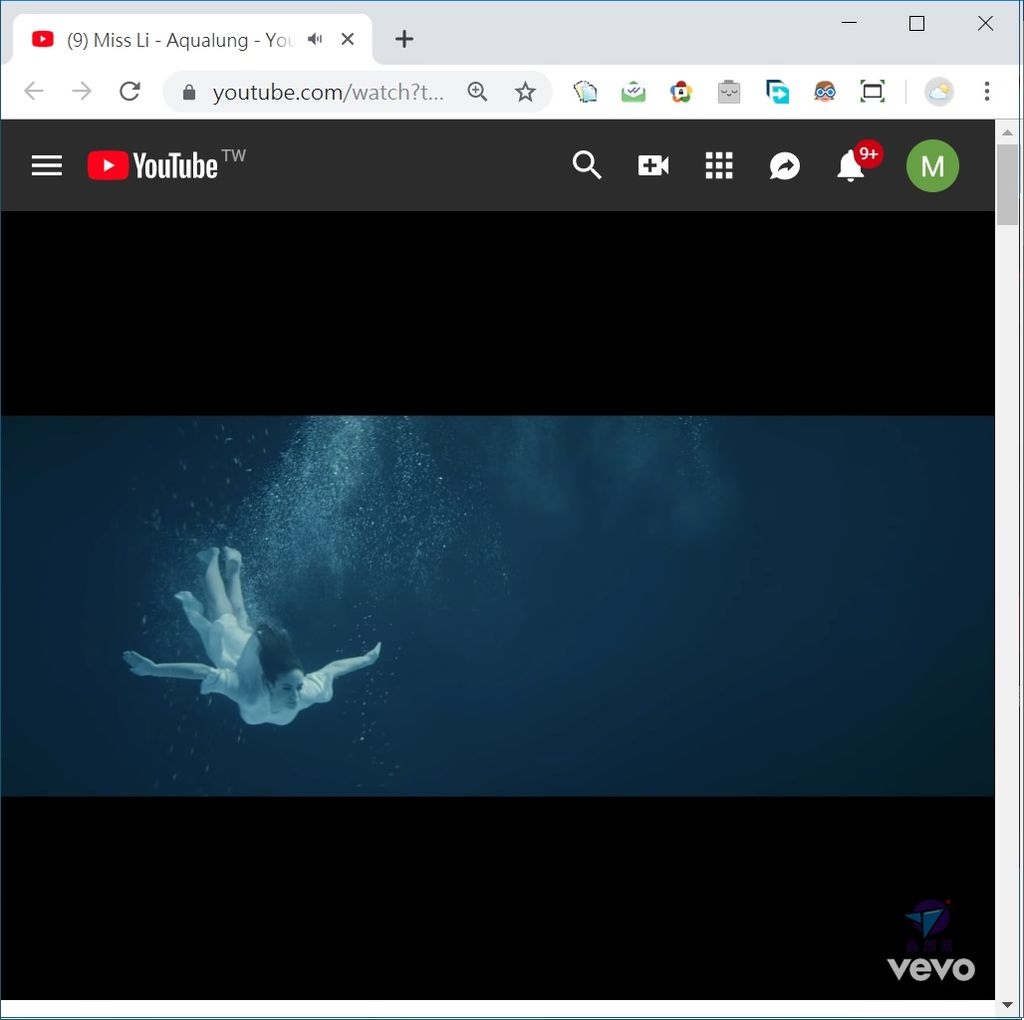Maximize the Chrome window
The width and height of the screenshot is (1024, 1020).
[x=917, y=24]
